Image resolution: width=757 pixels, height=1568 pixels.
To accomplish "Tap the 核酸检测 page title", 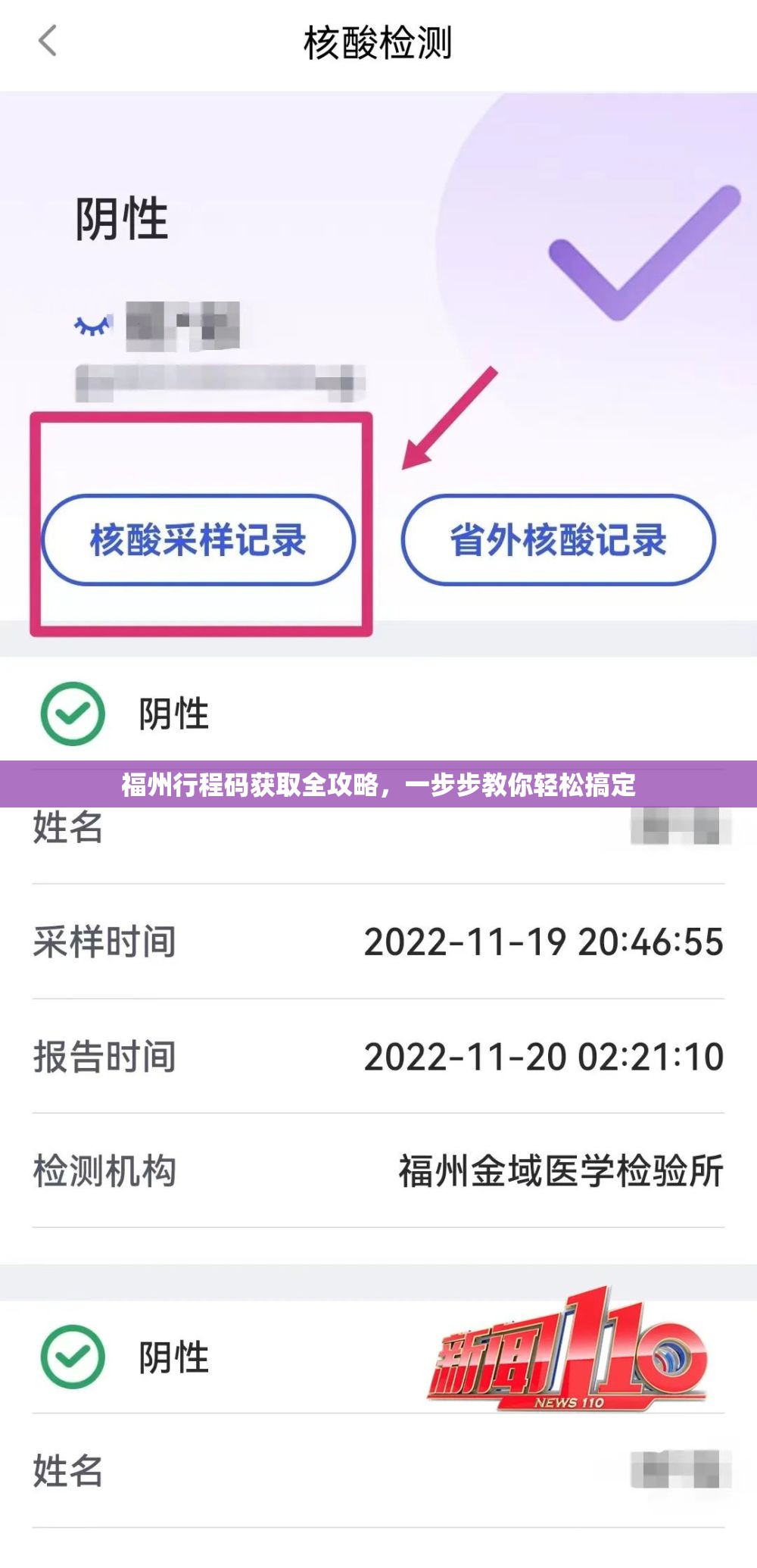I will [378, 42].
